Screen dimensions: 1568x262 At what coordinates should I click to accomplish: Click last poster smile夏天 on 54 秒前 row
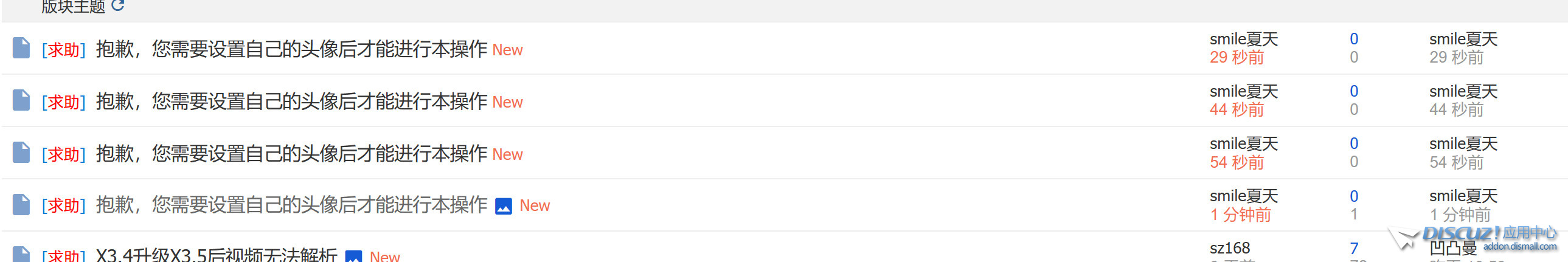tap(1463, 144)
